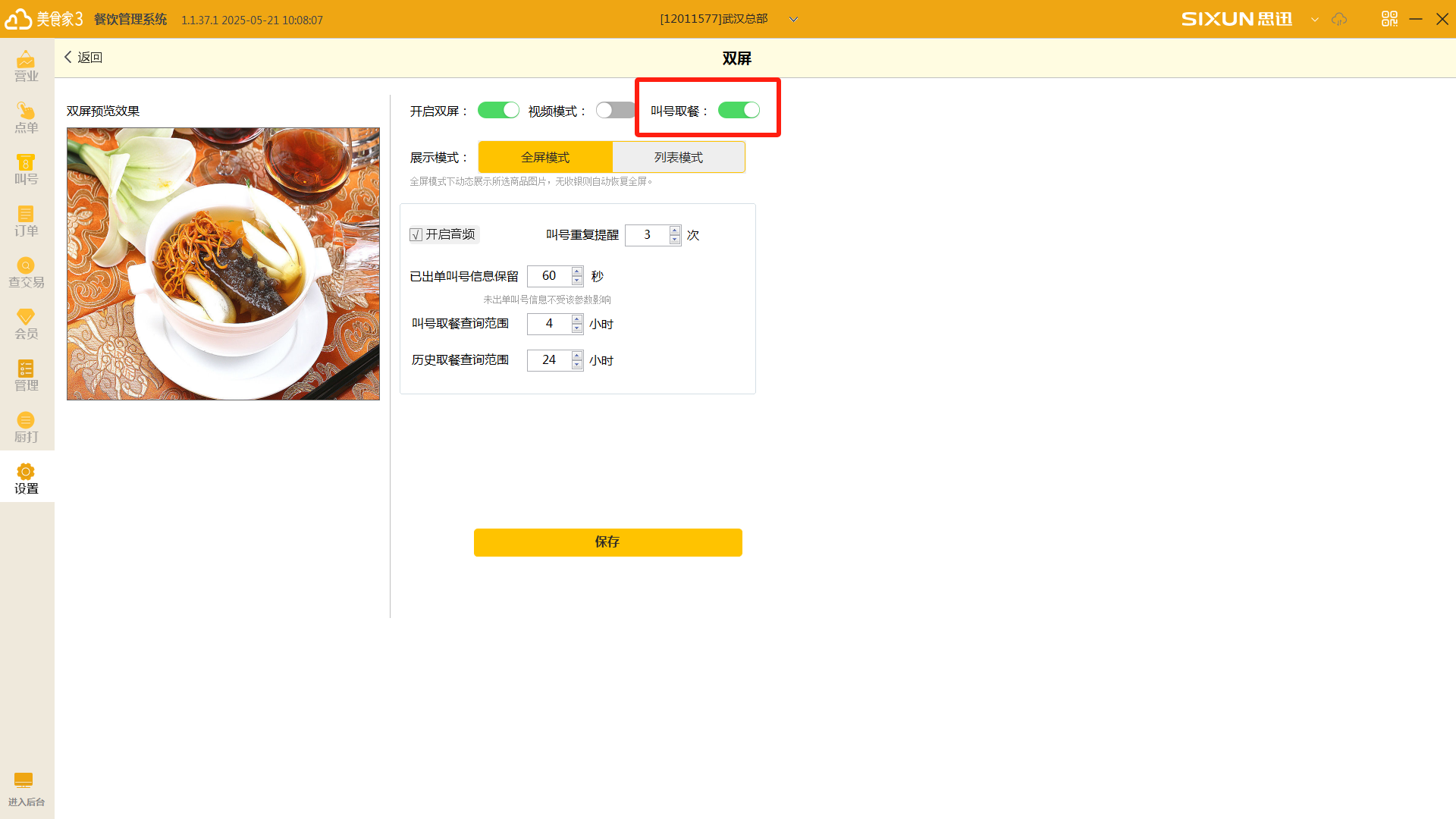Screen dimensions: 1456x819
Task: Open the 营业 sidebar section
Action: [x=27, y=67]
